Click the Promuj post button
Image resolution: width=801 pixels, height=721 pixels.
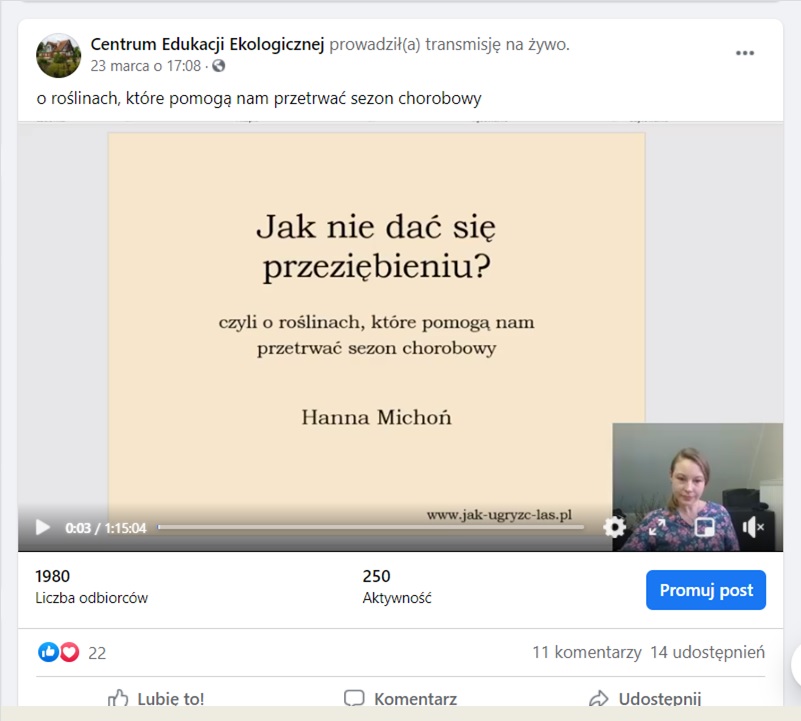pyautogui.click(x=706, y=590)
